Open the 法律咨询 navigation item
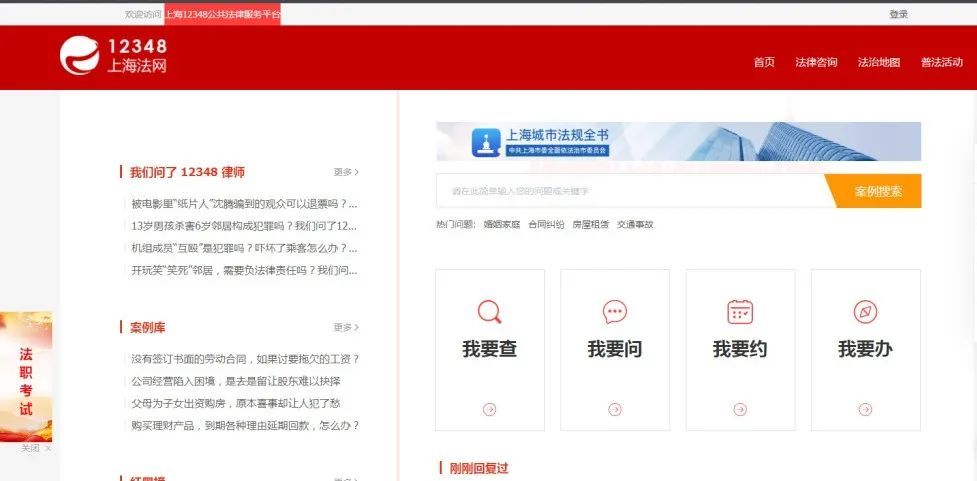Screen dimensions: 977x481 pyautogui.click(x=816, y=62)
